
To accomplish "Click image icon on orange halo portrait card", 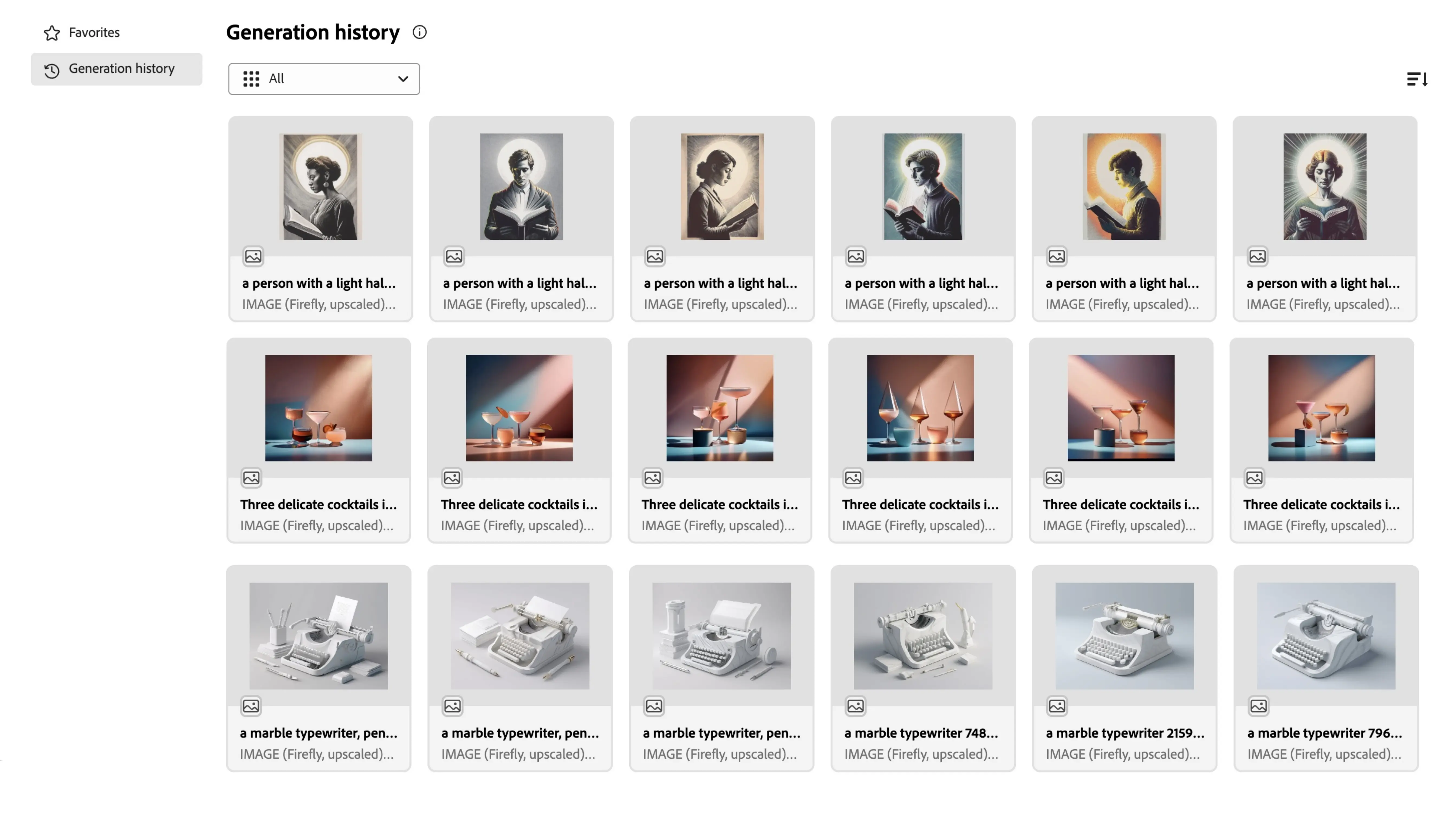I will (x=1057, y=256).
